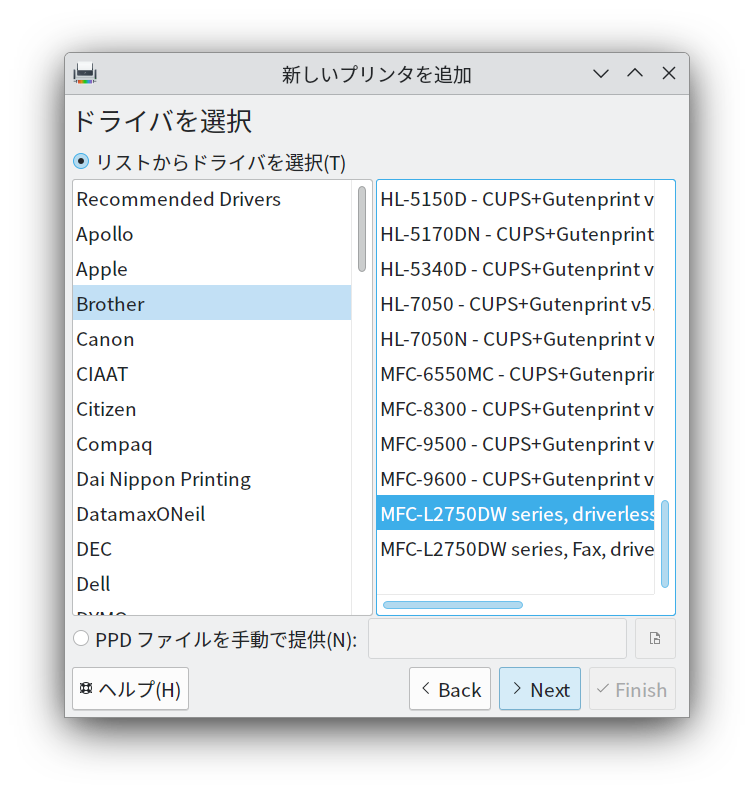This screenshot has width=754, height=794.
Task: Go back with the Back button
Action: click(x=450, y=689)
